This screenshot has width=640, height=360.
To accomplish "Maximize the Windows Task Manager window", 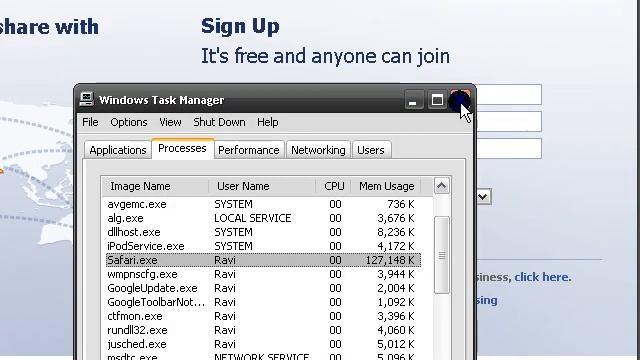I will 437,100.
